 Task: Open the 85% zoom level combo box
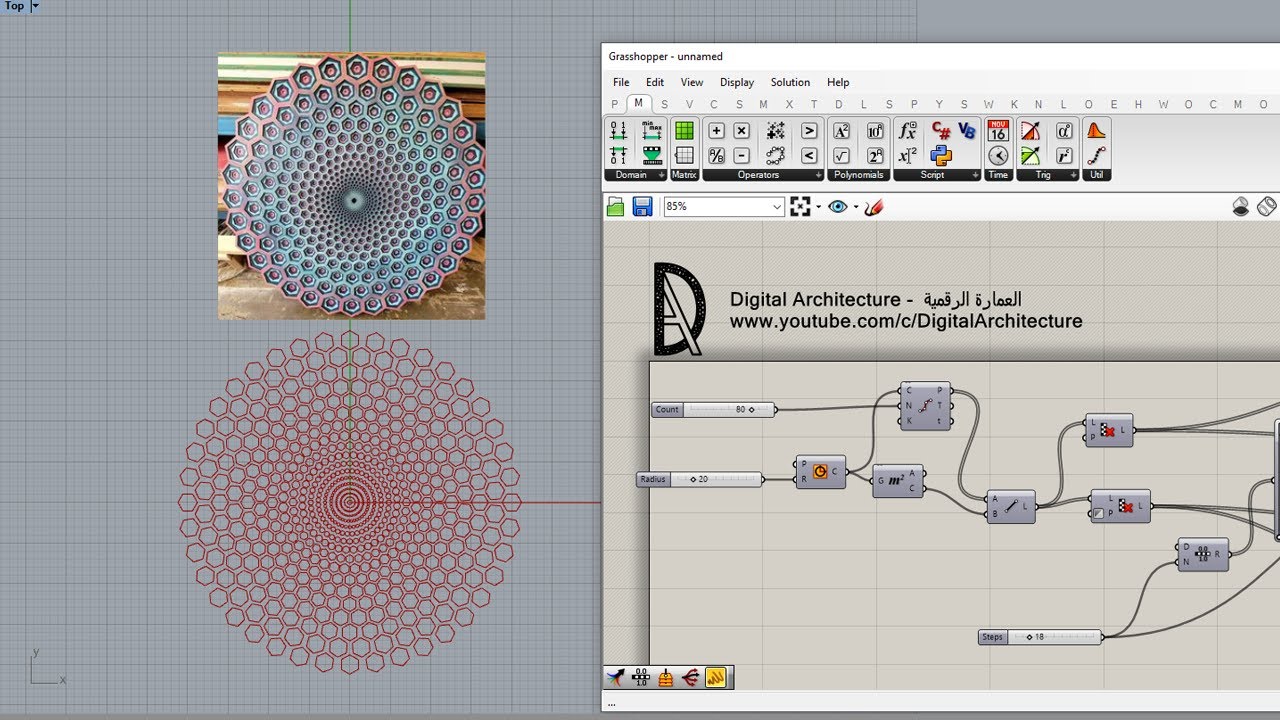click(724, 207)
